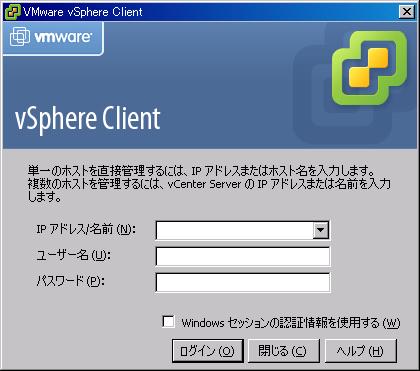420x371 pixels.
Task: Click the overlapping squares icon beside vmware text
Action: 20,37
